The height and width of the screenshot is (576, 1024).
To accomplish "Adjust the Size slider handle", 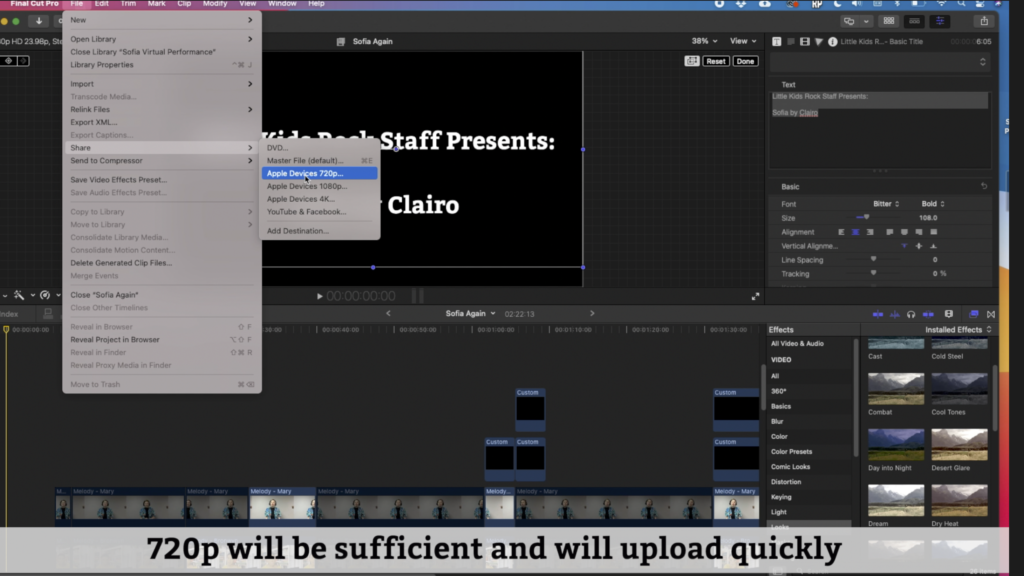I will [x=867, y=217].
